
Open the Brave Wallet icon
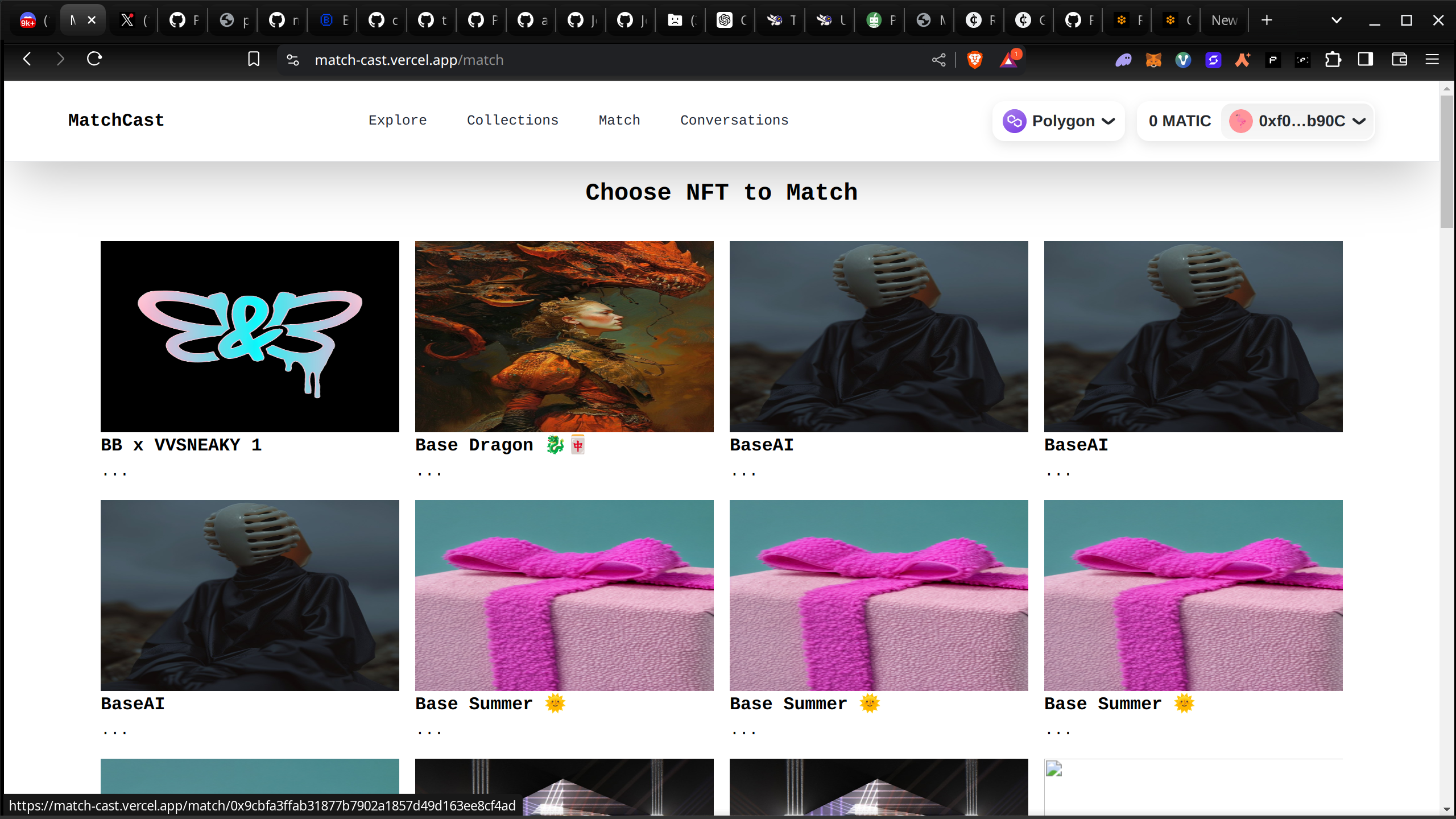click(1399, 59)
